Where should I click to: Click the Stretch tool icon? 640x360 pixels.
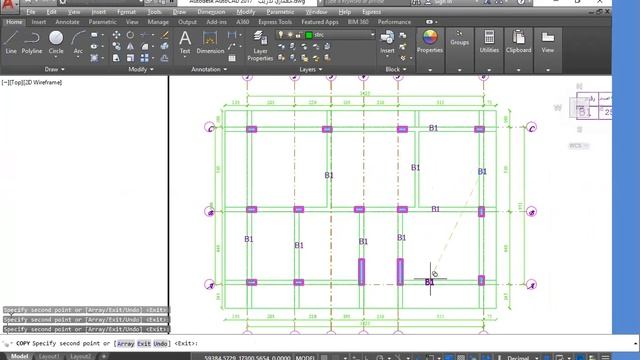pos(116,58)
